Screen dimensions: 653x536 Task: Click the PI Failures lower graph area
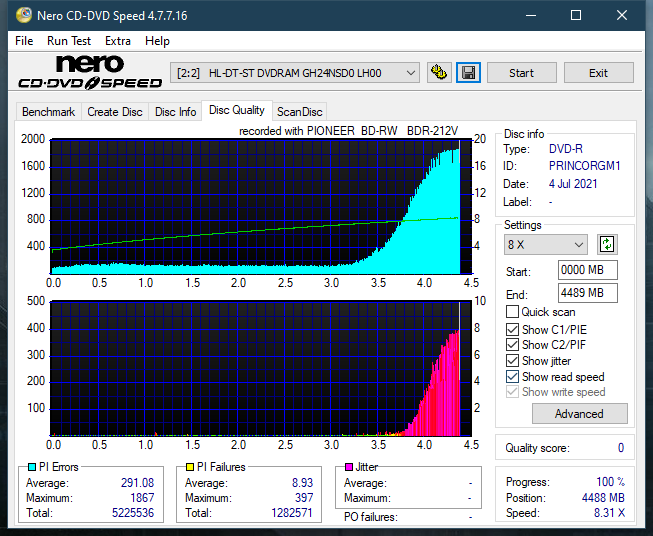(261, 369)
